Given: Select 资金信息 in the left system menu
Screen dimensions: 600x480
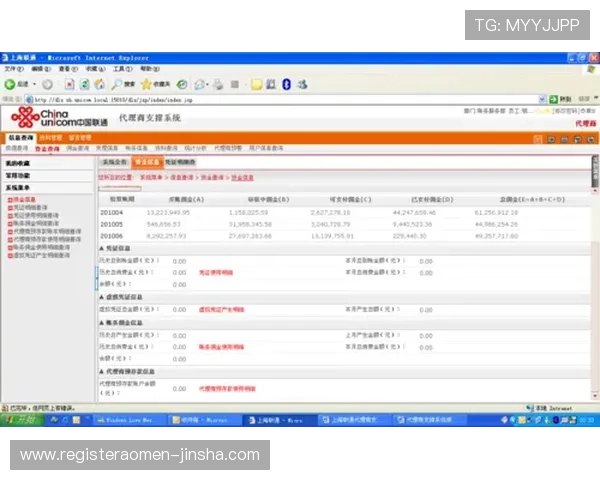Looking at the screenshot, I should [x=22, y=199].
